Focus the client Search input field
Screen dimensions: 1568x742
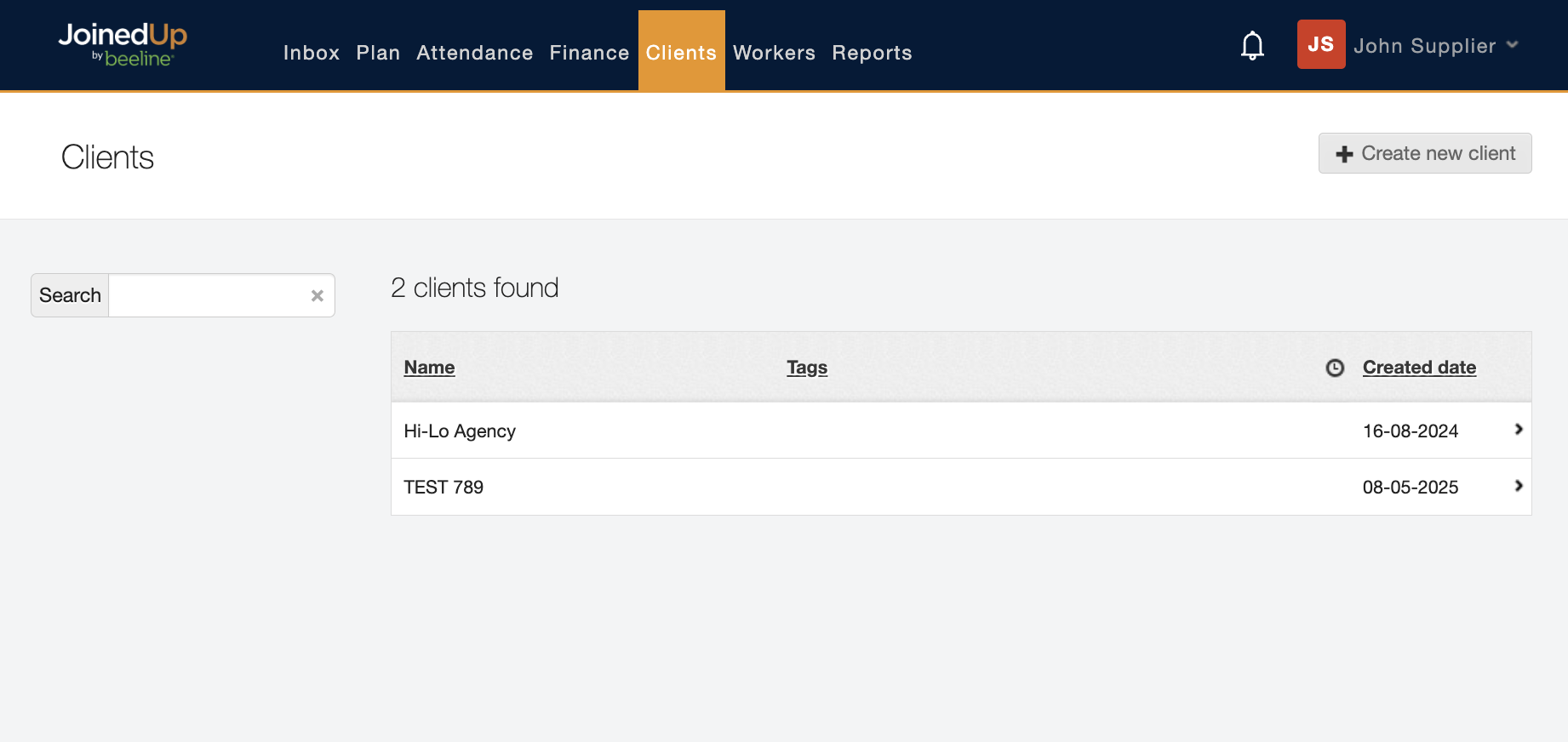point(209,295)
